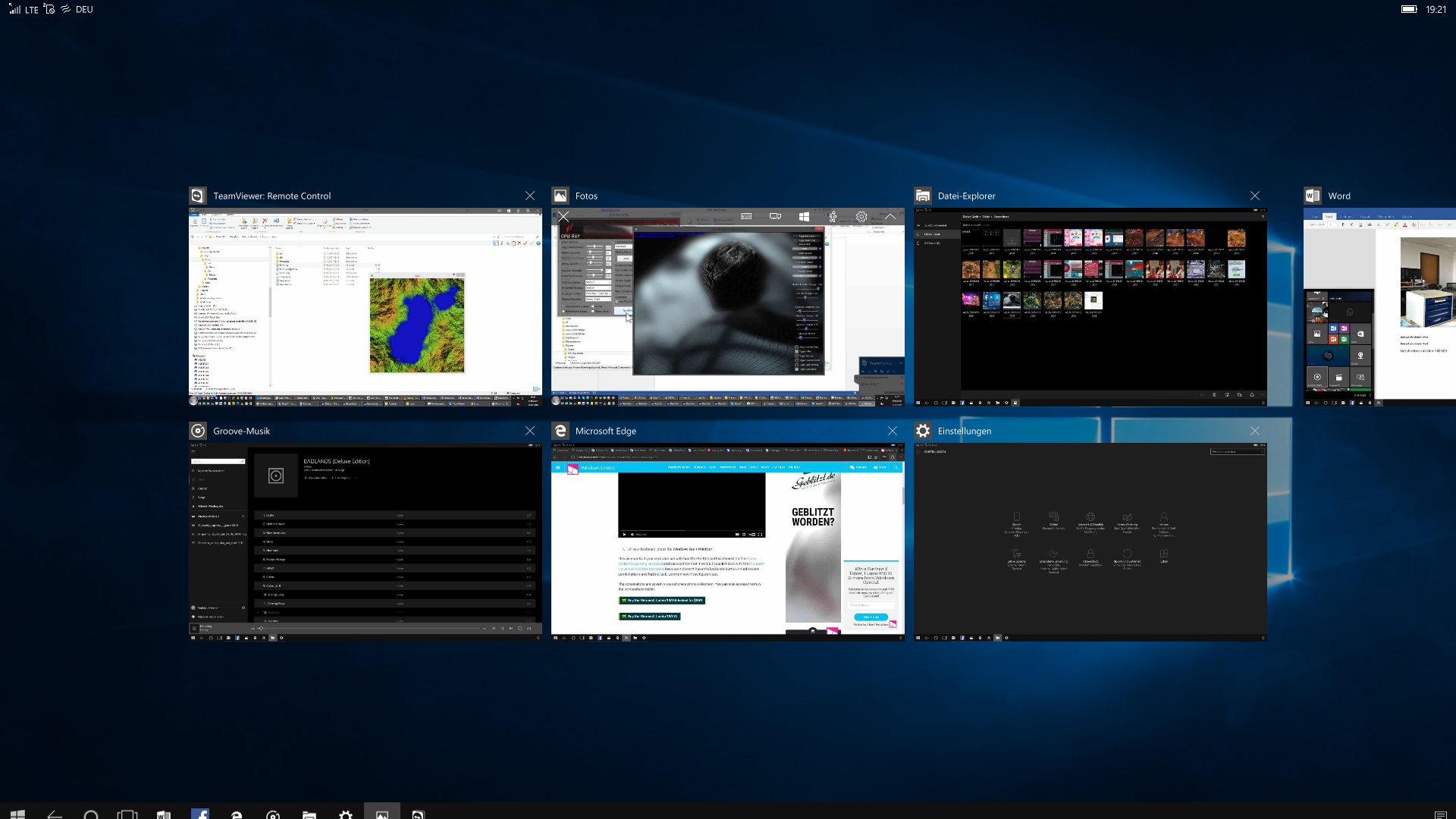Viewport: 1456px width, 819px height.
Task: Select the Einstellungen window thumbnail
Action: [x=1090, y=541]
